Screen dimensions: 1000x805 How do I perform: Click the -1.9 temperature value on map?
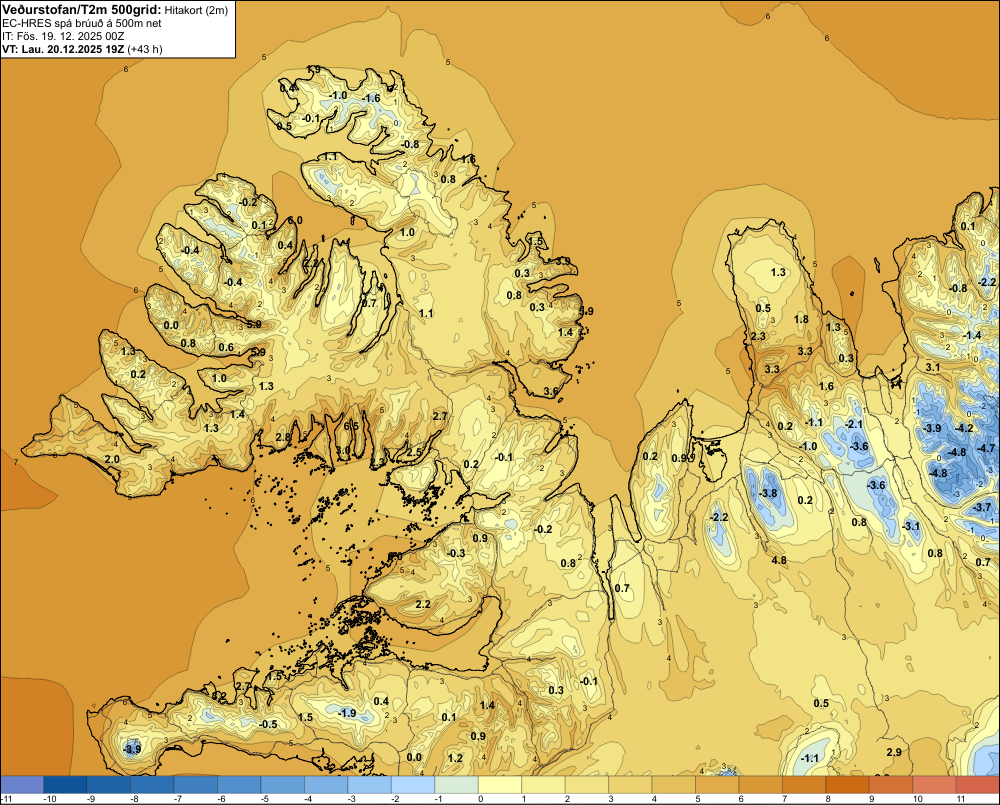point(347,713)
